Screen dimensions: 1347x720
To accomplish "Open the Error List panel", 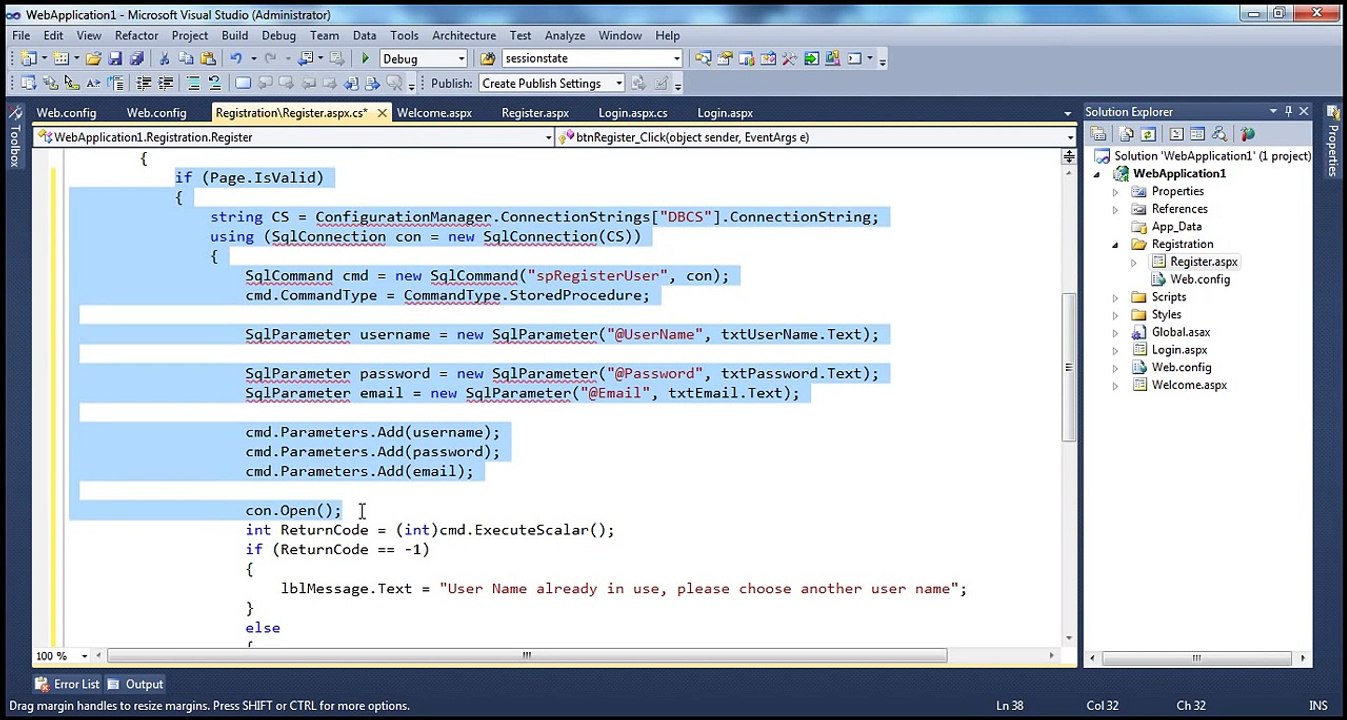I will 67,684.
